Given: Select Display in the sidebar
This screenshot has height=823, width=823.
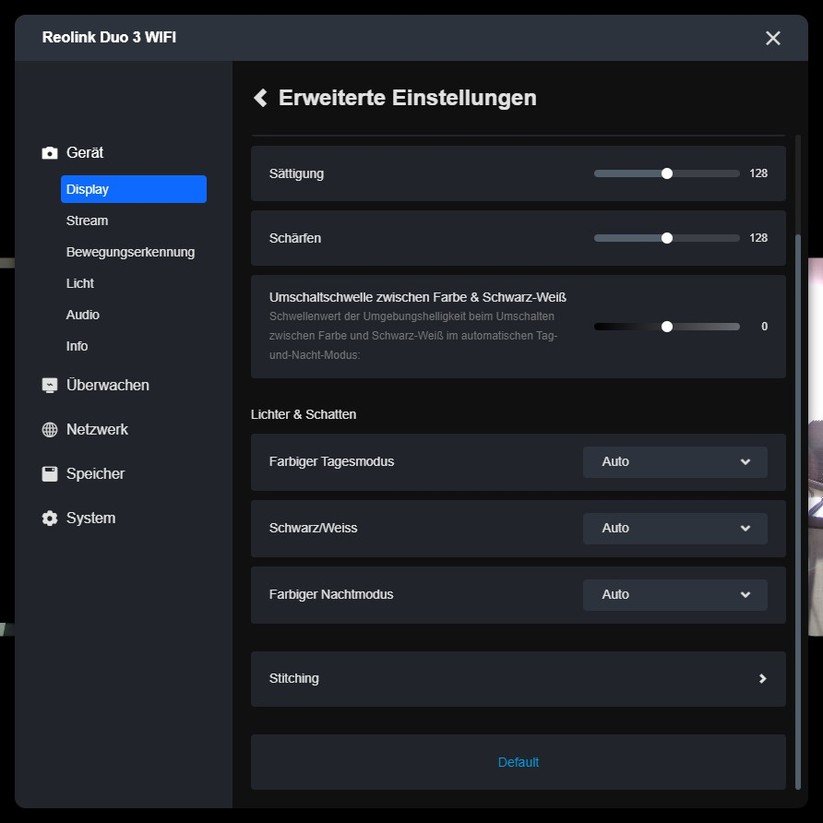Looking at the screenshot, I should (x=88, y=188).
